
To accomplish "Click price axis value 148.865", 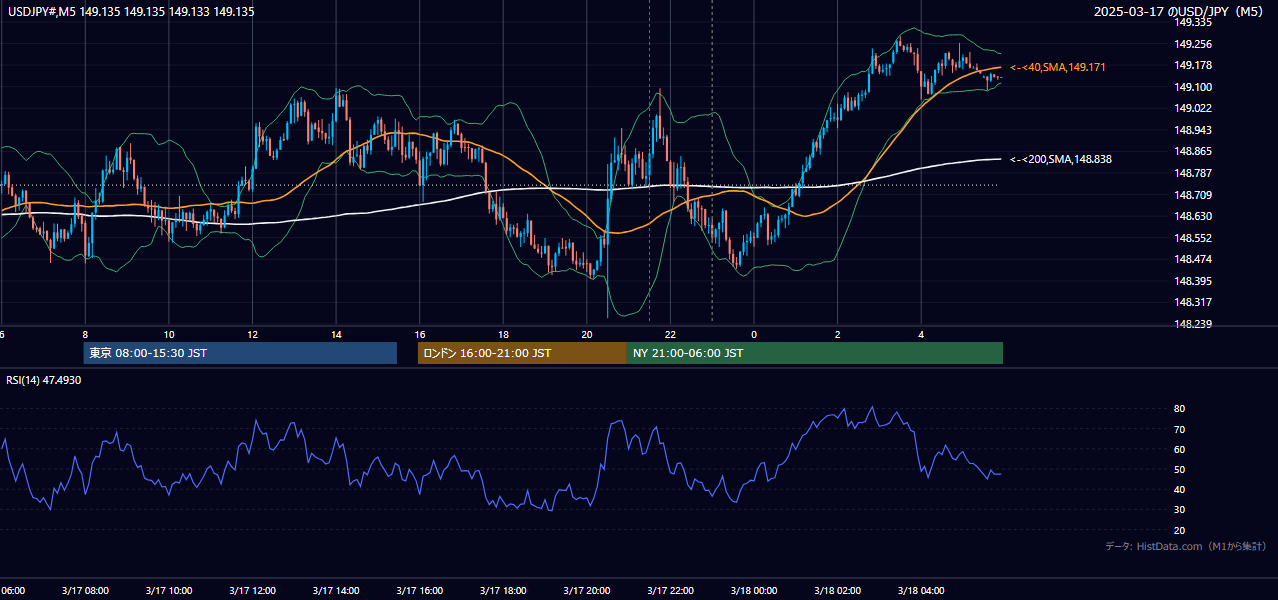I will tap(1193, 151).
